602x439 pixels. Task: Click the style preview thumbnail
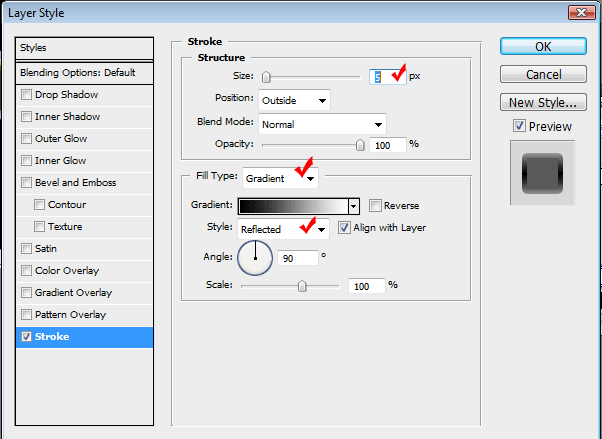point(542,173)
